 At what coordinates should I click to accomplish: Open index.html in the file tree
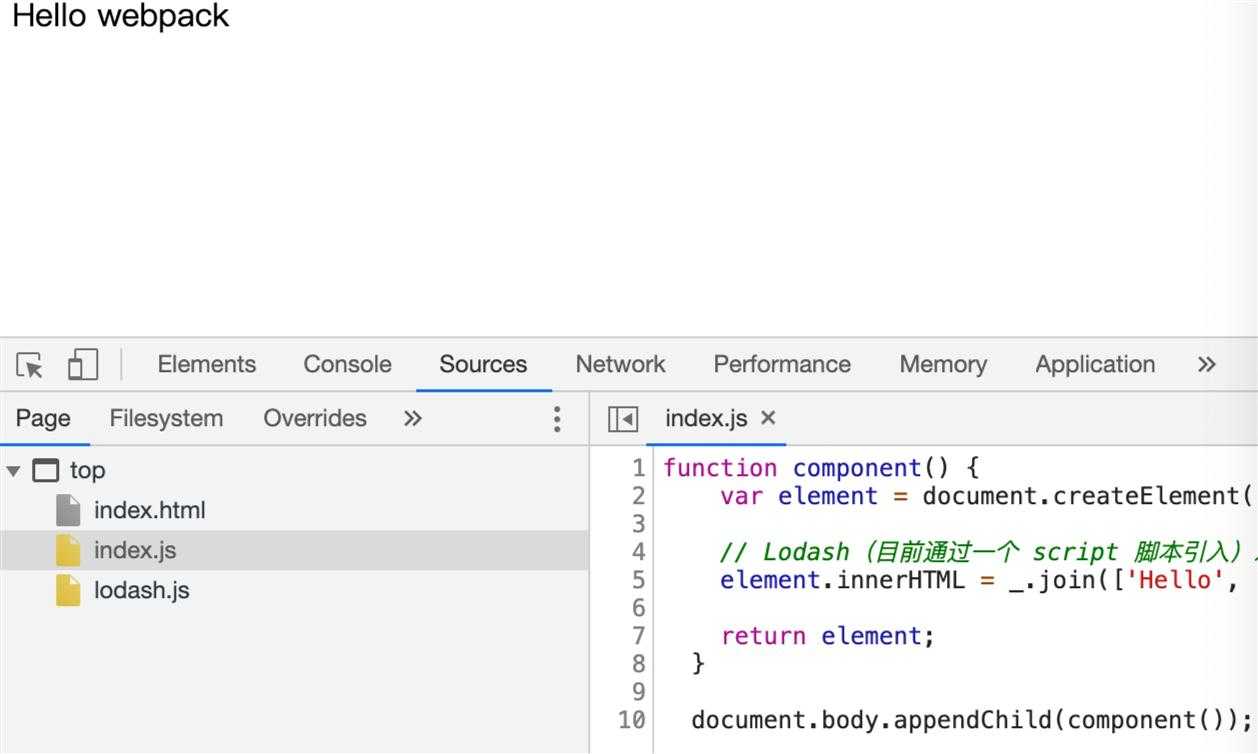150,511
